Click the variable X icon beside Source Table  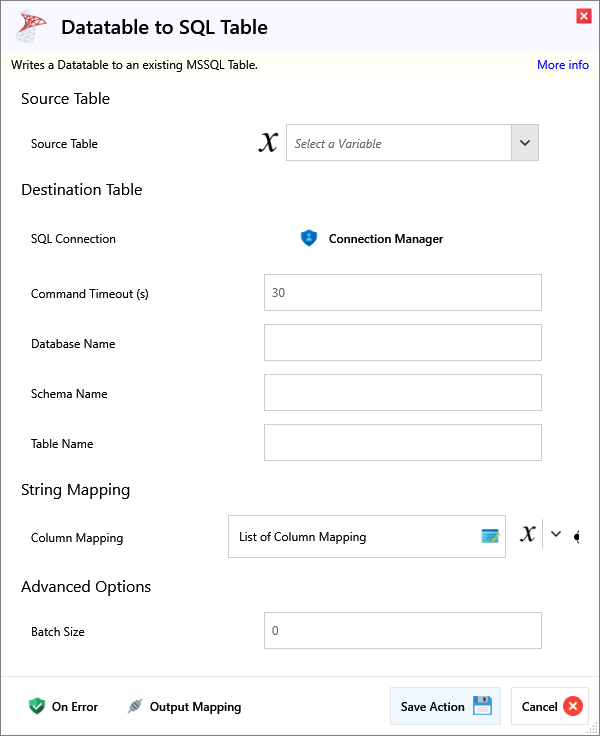(x=267, y=143)
